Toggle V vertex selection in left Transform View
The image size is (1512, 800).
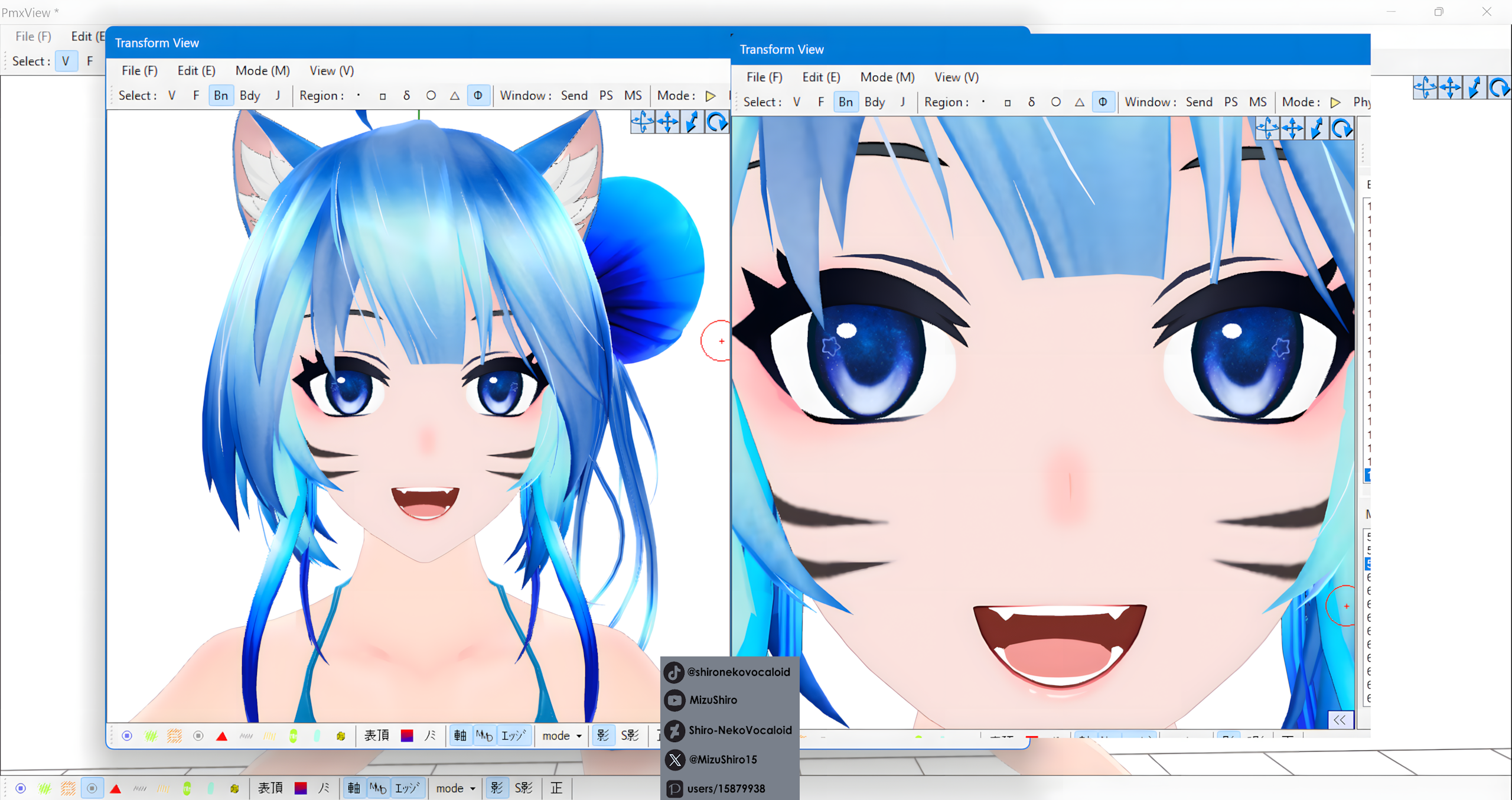(172, 96)
